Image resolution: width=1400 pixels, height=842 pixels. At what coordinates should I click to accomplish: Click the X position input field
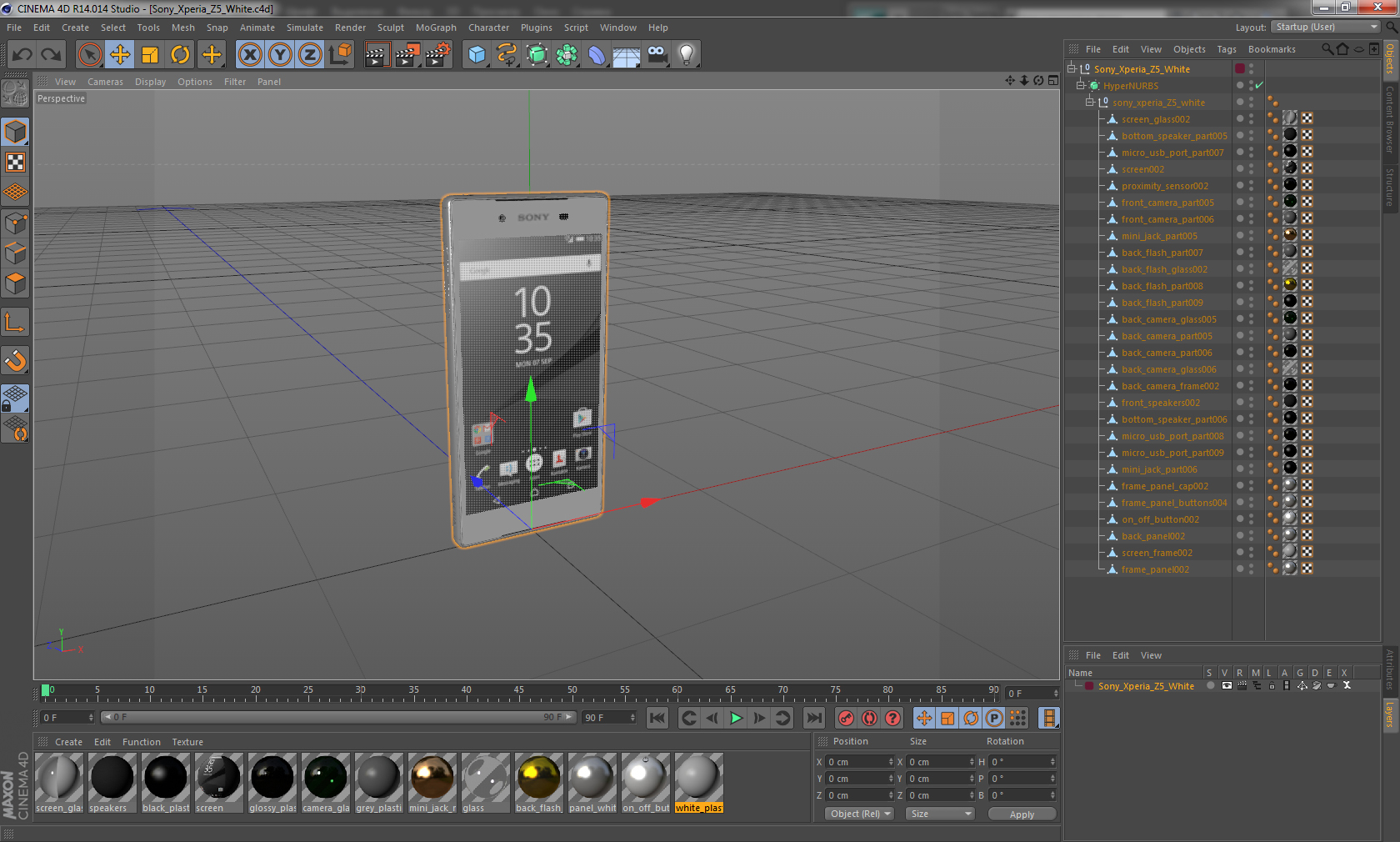click(x=858, y=762)
